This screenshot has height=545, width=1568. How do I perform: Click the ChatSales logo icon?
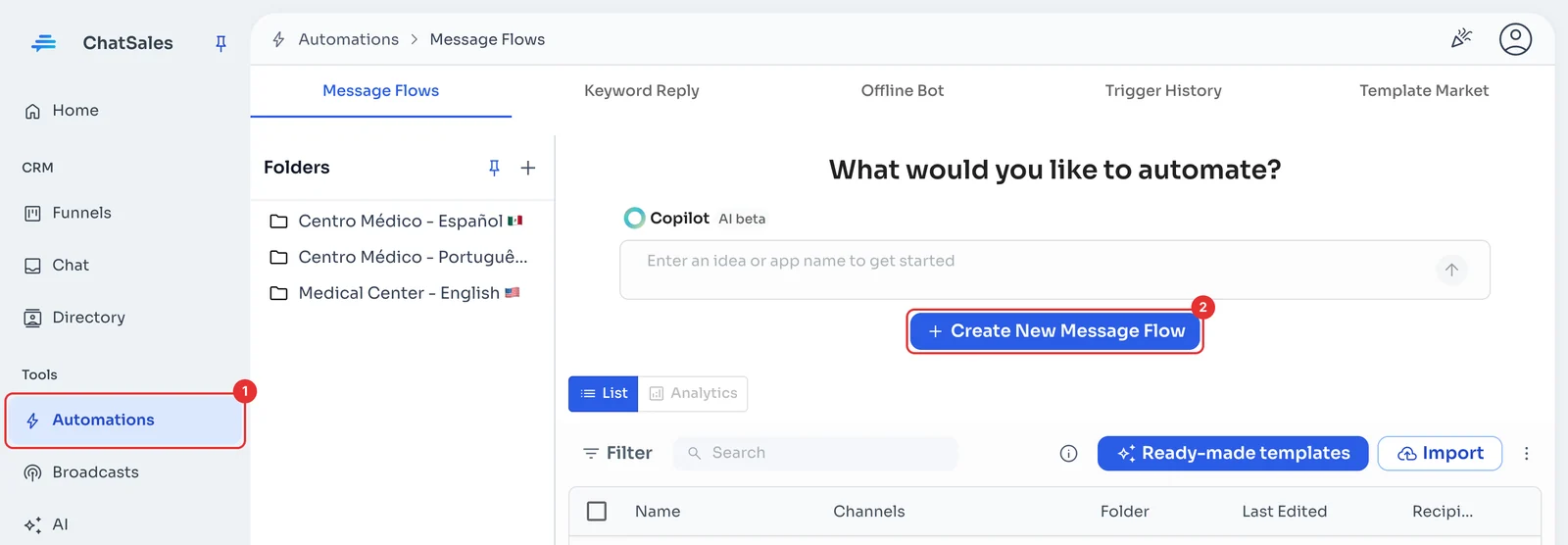click(44, 43)
